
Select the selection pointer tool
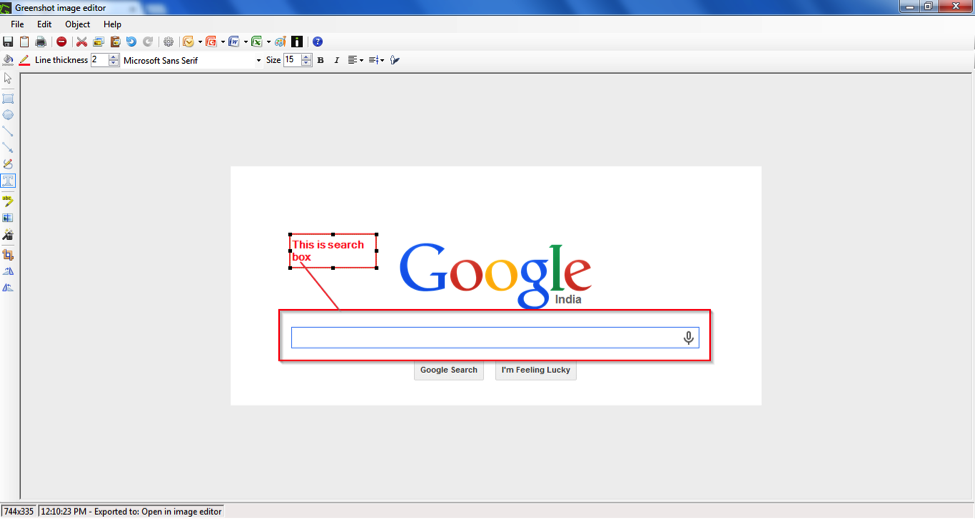click(x=8, y=78)
